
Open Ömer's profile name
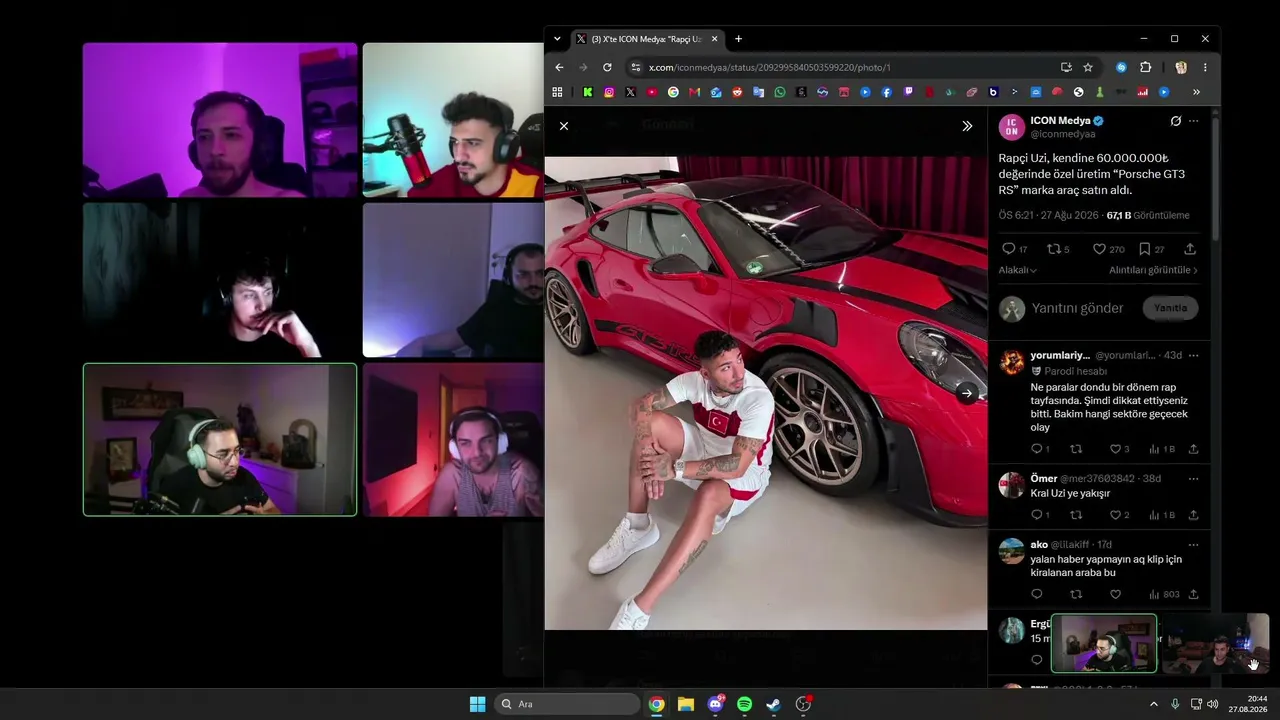[1044, 478]
